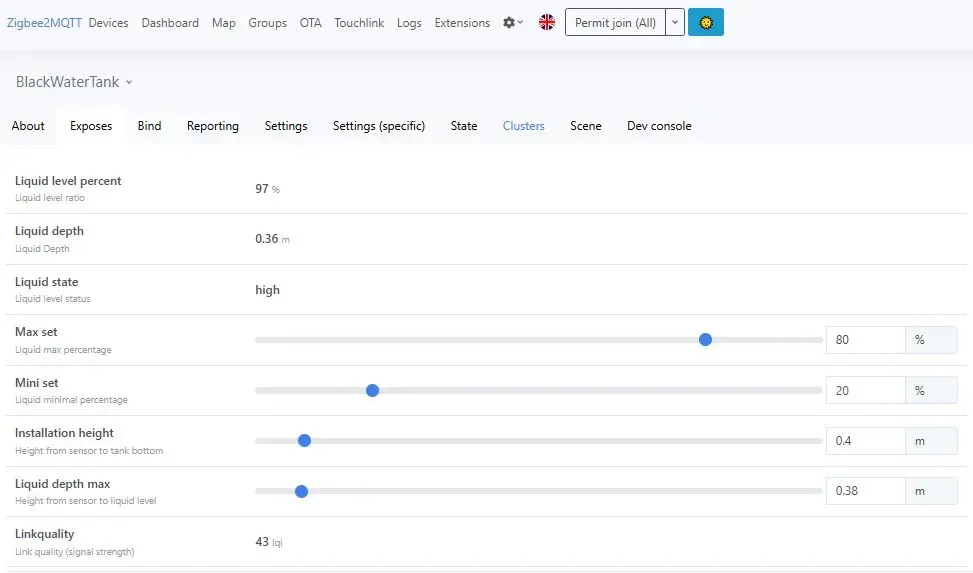
Task: Navigate to the Map page
Action: pyautogui.click(x=224, y=23)
